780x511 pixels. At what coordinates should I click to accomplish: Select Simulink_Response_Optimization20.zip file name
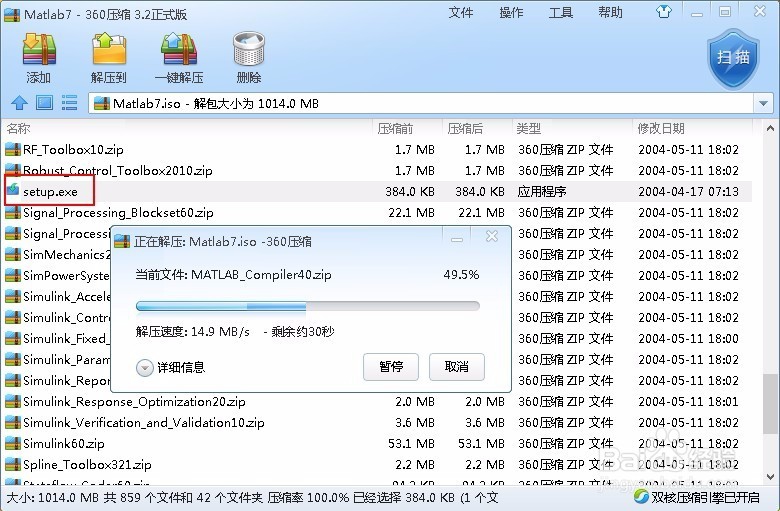[x=134, y=402]
